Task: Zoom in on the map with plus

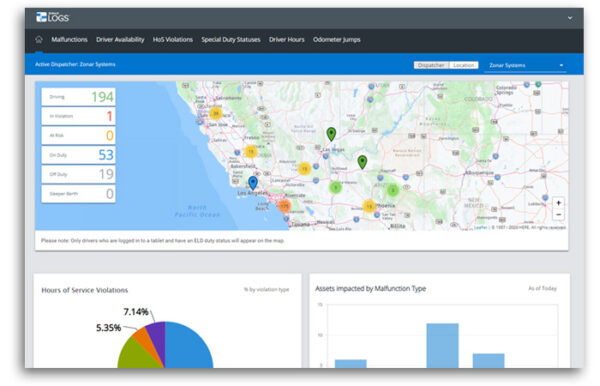Action: tap(558, 203)
